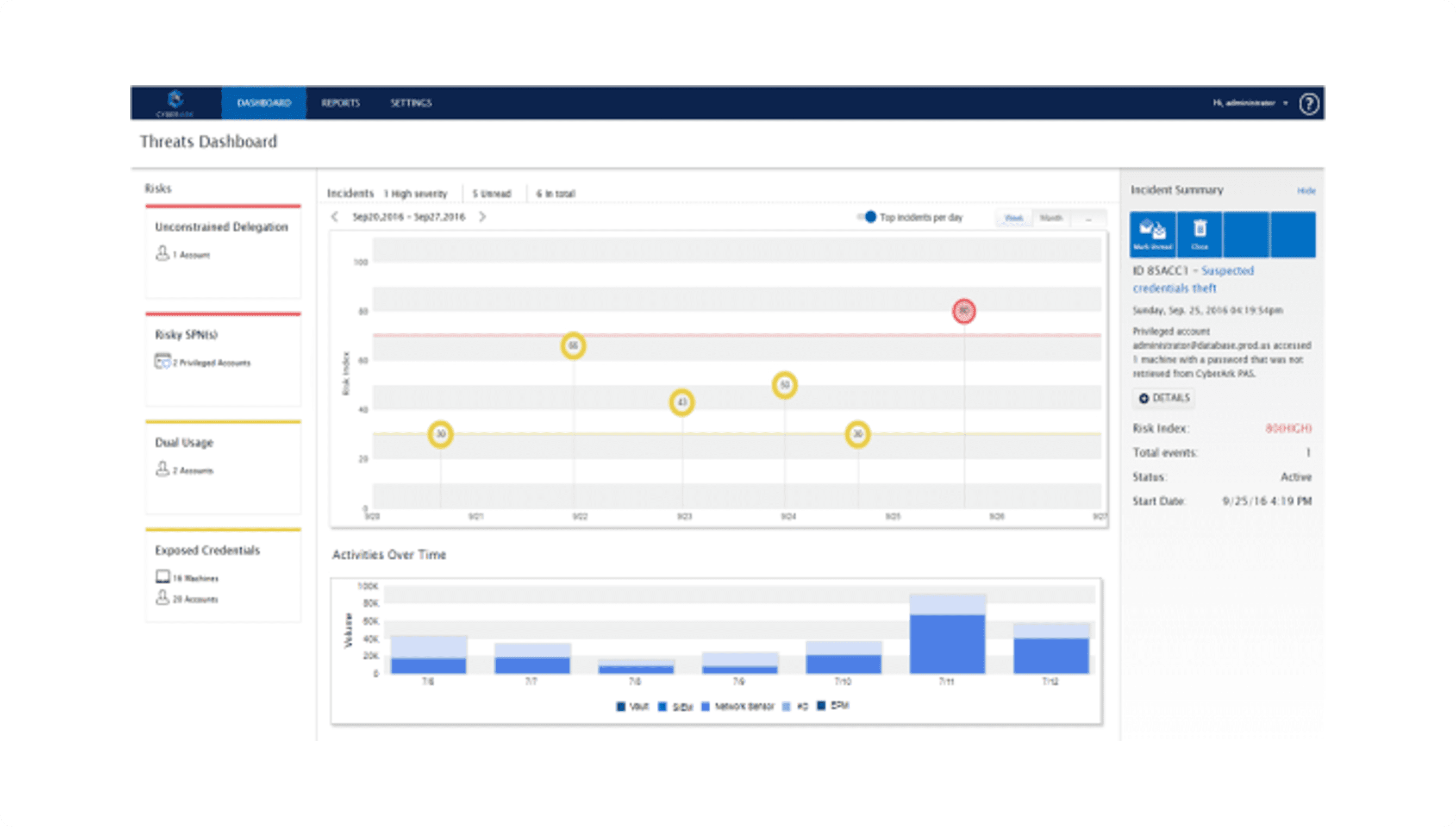Select the yellow incident marker valued 66
The width and height of the screenshot is (1456, 827).
click(x=573, y=346)
